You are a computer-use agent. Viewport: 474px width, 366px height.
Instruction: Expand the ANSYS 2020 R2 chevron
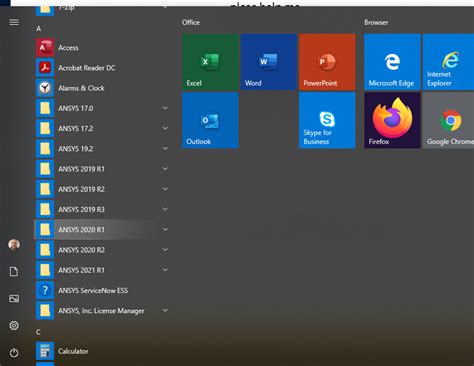165,250
